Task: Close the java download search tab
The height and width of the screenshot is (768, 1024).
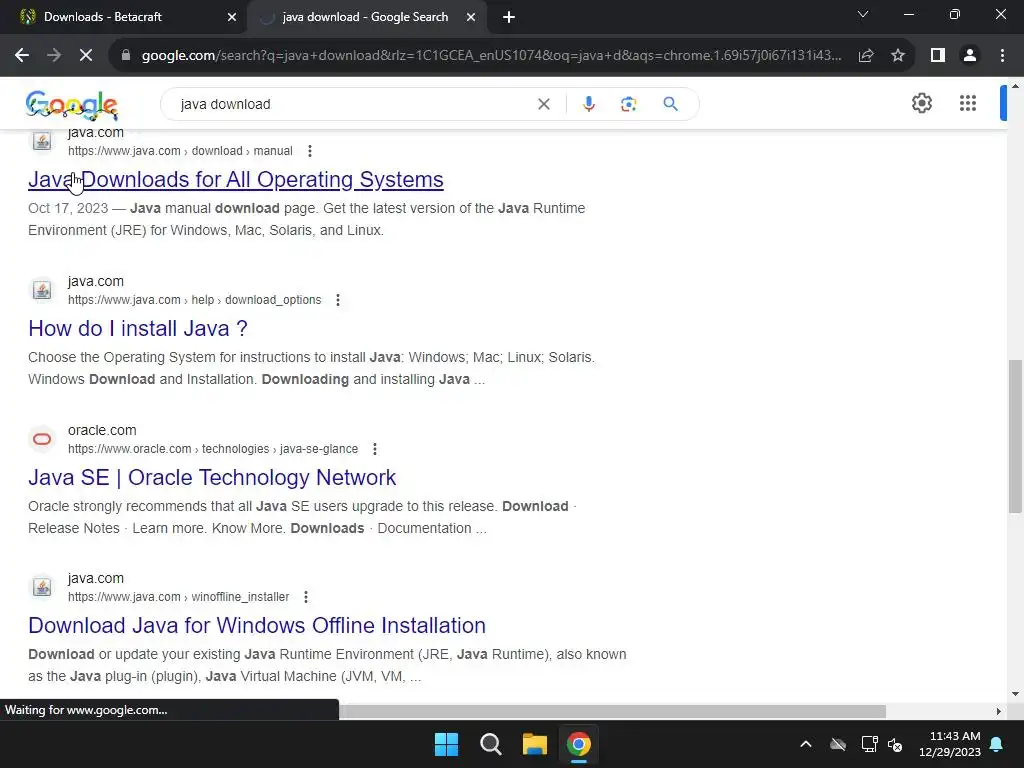Action: [471, 17]
